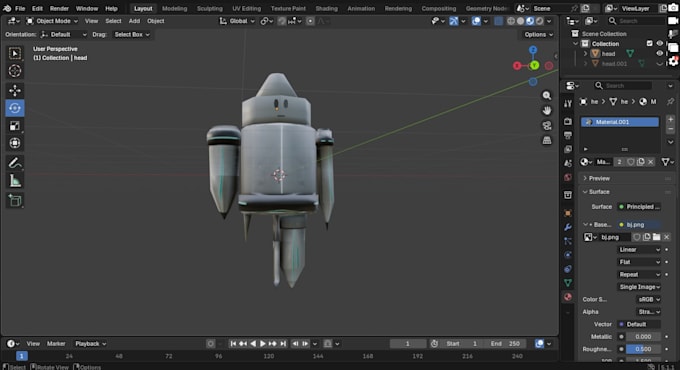The image size is (680, 370).
Task: Toggle visibility eye of Collection
Action: (660, 43)
